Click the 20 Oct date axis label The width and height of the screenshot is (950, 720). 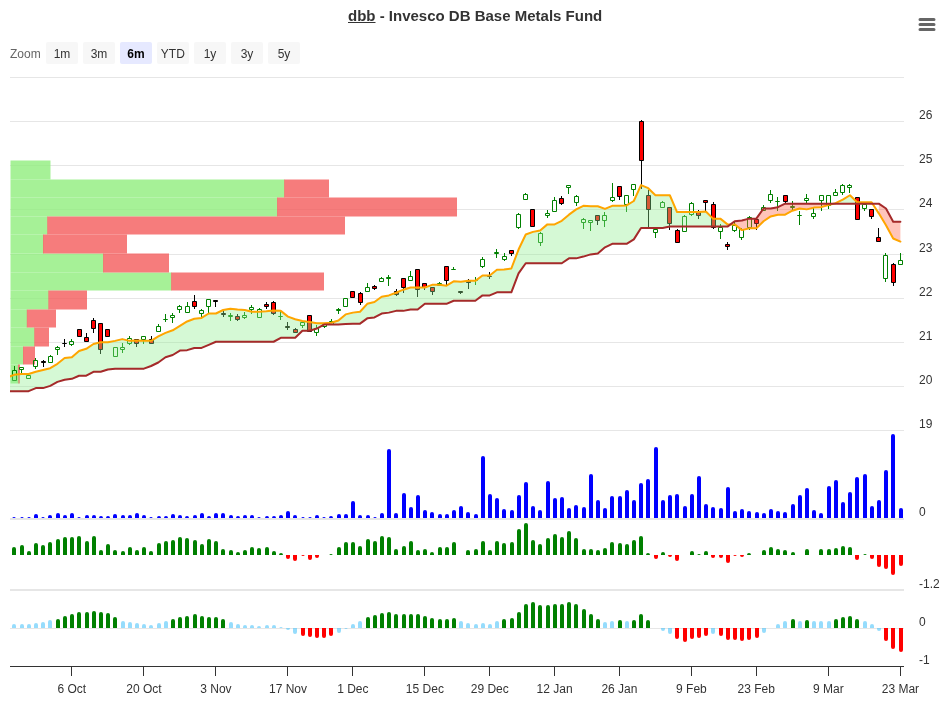pyautogui.click(x=144, y=688)
